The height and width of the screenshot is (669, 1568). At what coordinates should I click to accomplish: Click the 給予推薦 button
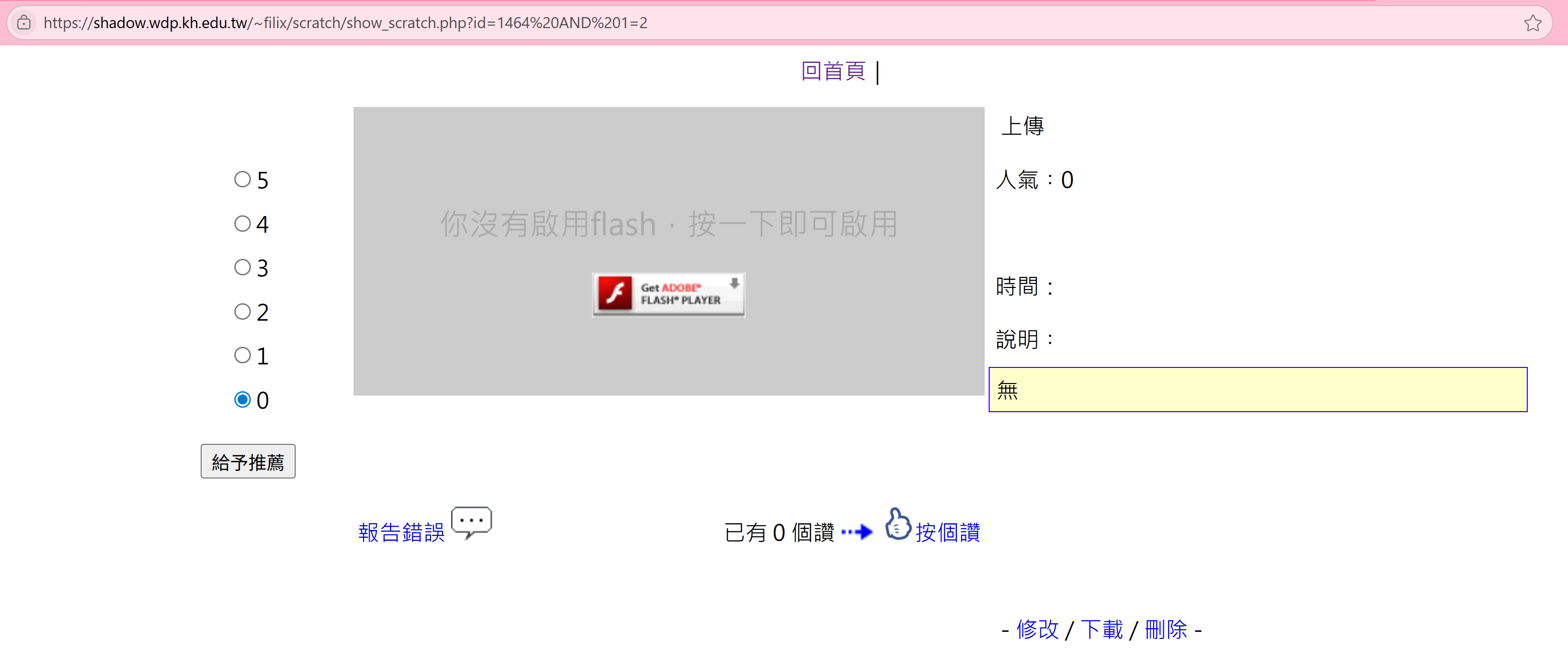point(248,461)
